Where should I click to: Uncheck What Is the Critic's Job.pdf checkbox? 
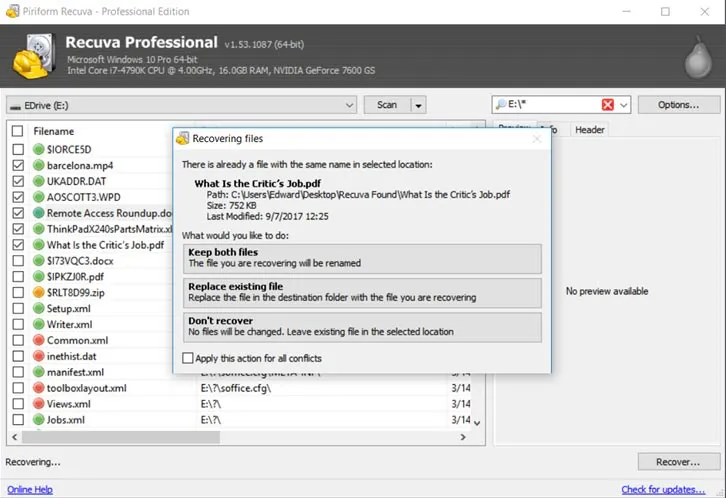[18, 245]
